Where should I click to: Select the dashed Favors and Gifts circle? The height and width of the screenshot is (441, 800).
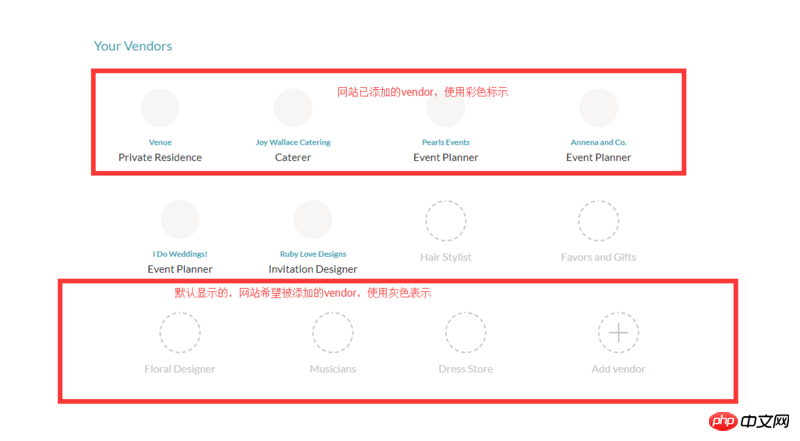tap(598, 220)
